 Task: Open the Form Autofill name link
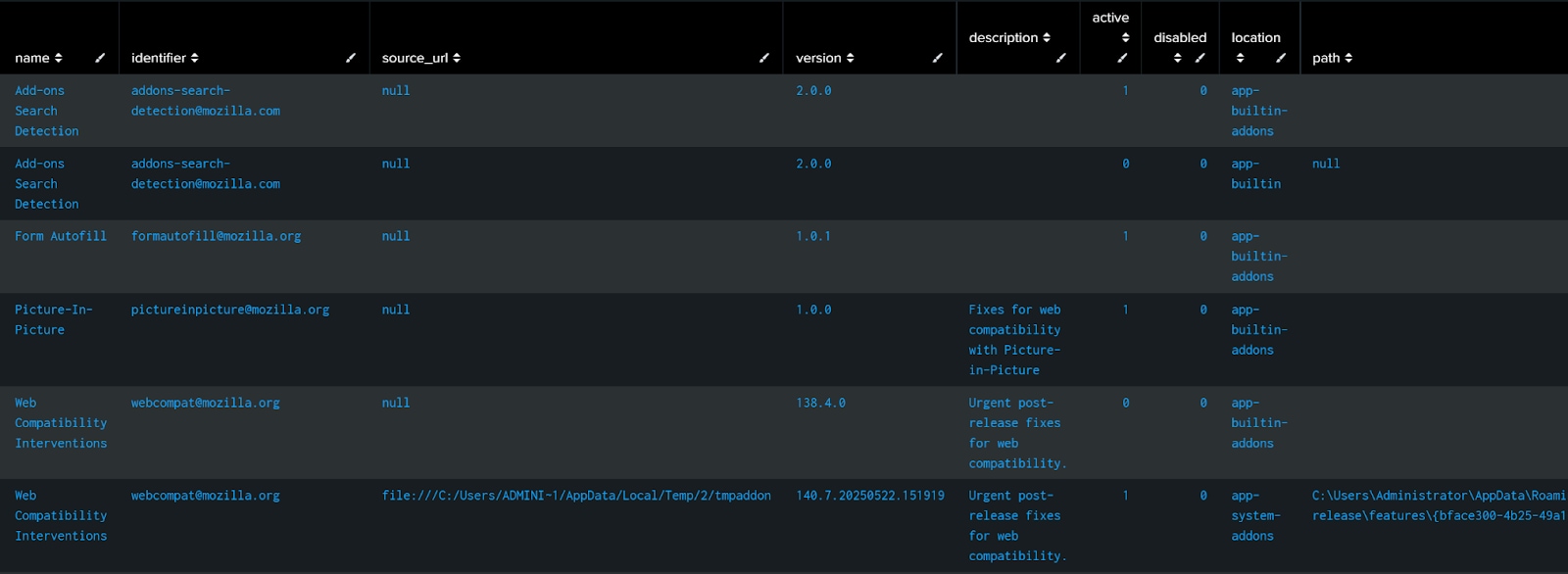[x=61, y=236]
